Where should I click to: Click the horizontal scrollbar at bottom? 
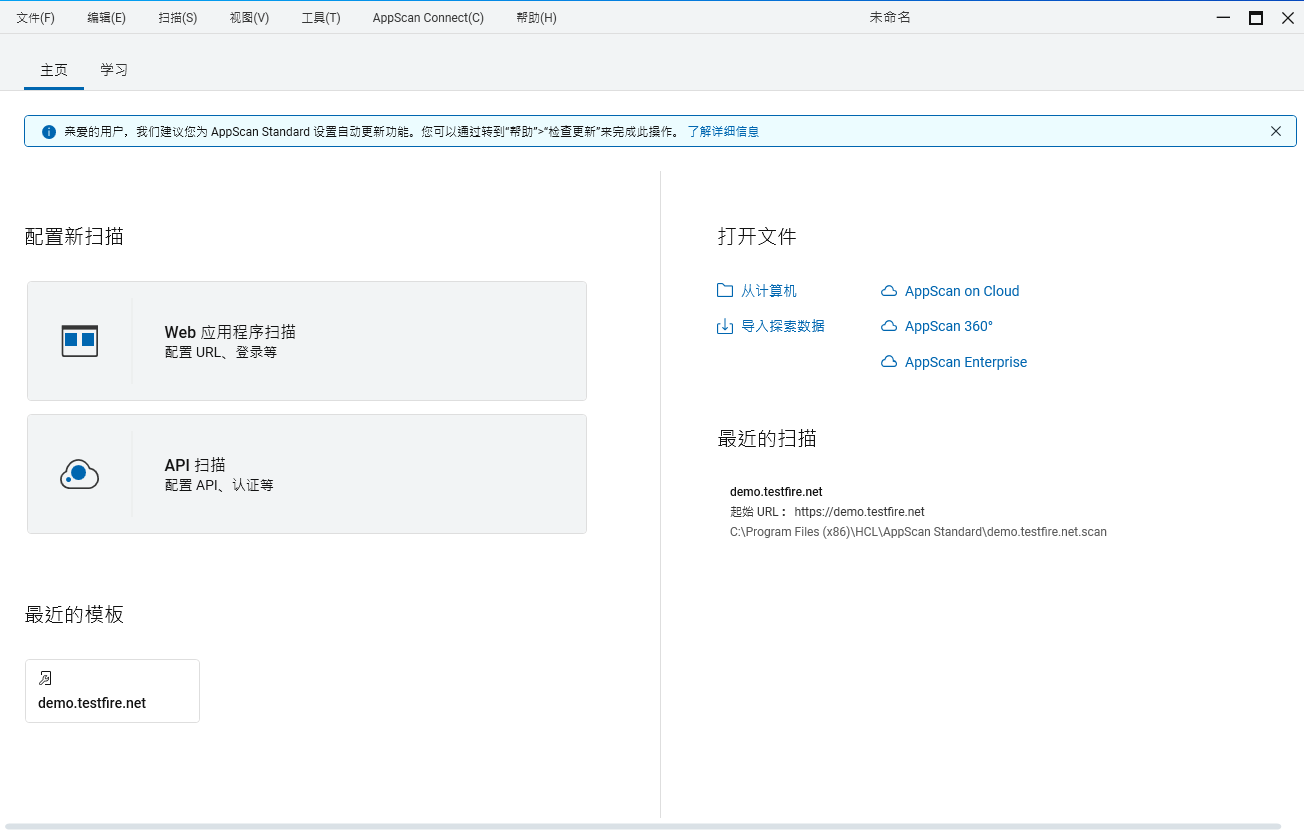(x=643, y=827)
